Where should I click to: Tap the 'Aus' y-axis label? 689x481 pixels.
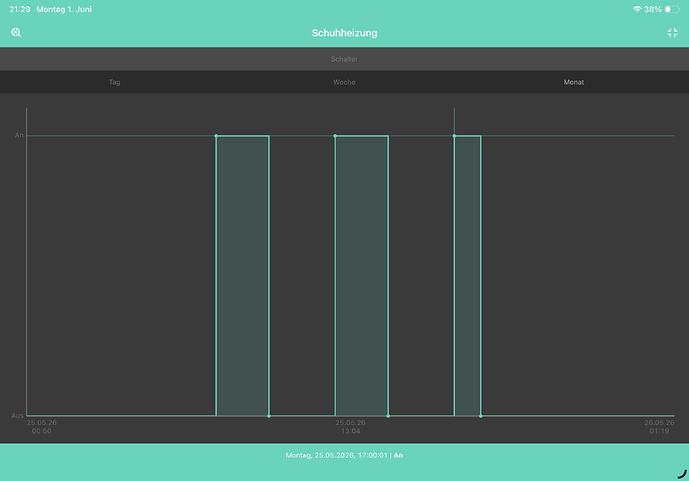tap(17, 415)
